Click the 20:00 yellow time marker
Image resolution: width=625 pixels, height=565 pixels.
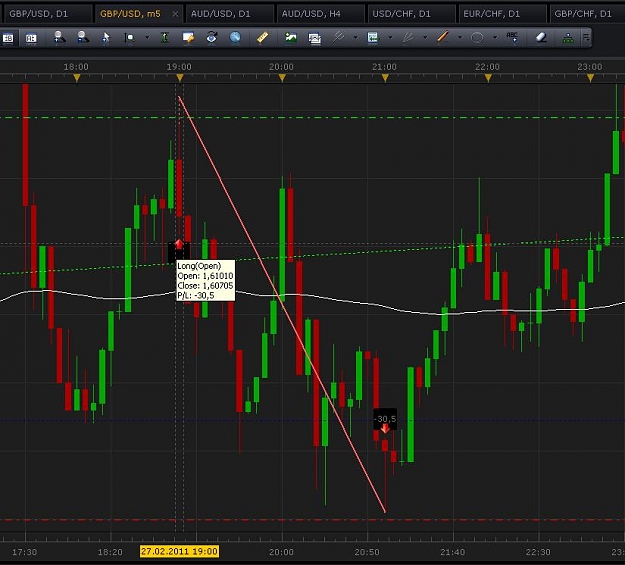tap(282, 78)
